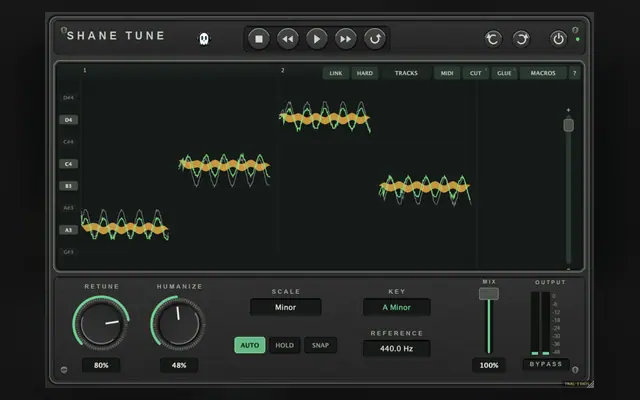Open the Scale dropdown showing Minor
640x400 pixels.
286,307
